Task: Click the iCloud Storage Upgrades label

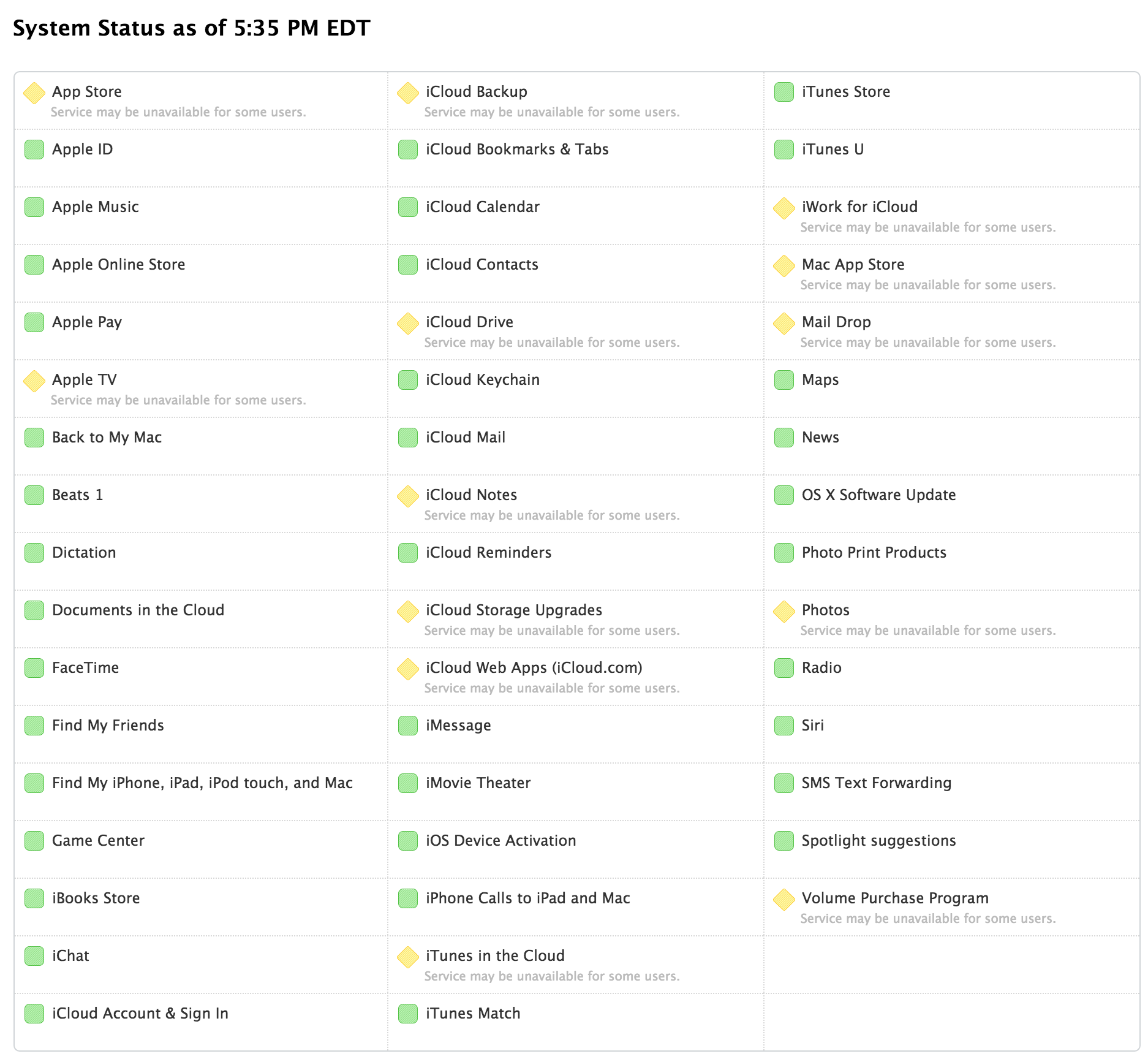Action: 514,610
